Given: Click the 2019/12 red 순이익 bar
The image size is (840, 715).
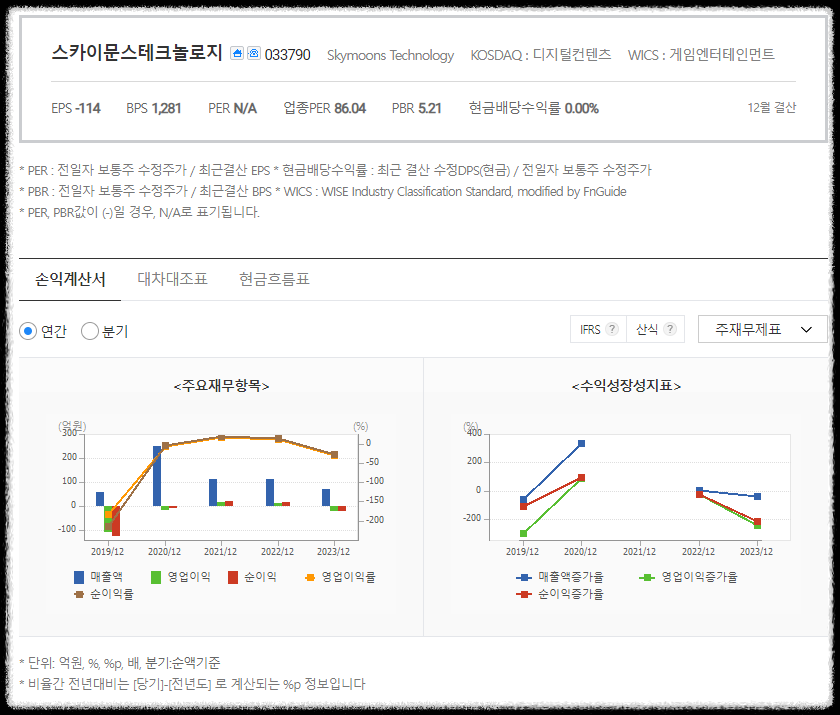Looking at the screenshot, I should click(x=116, y=521).
